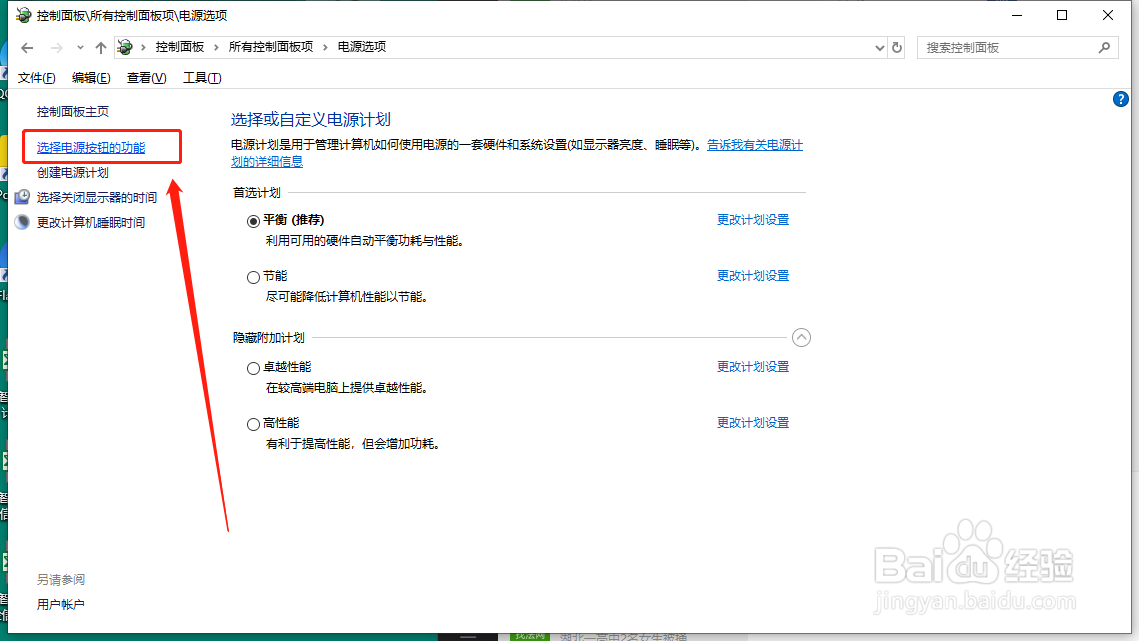Click the blue help question mark icon
Screen dimensions: 1139x641
tap(1120, 99)
